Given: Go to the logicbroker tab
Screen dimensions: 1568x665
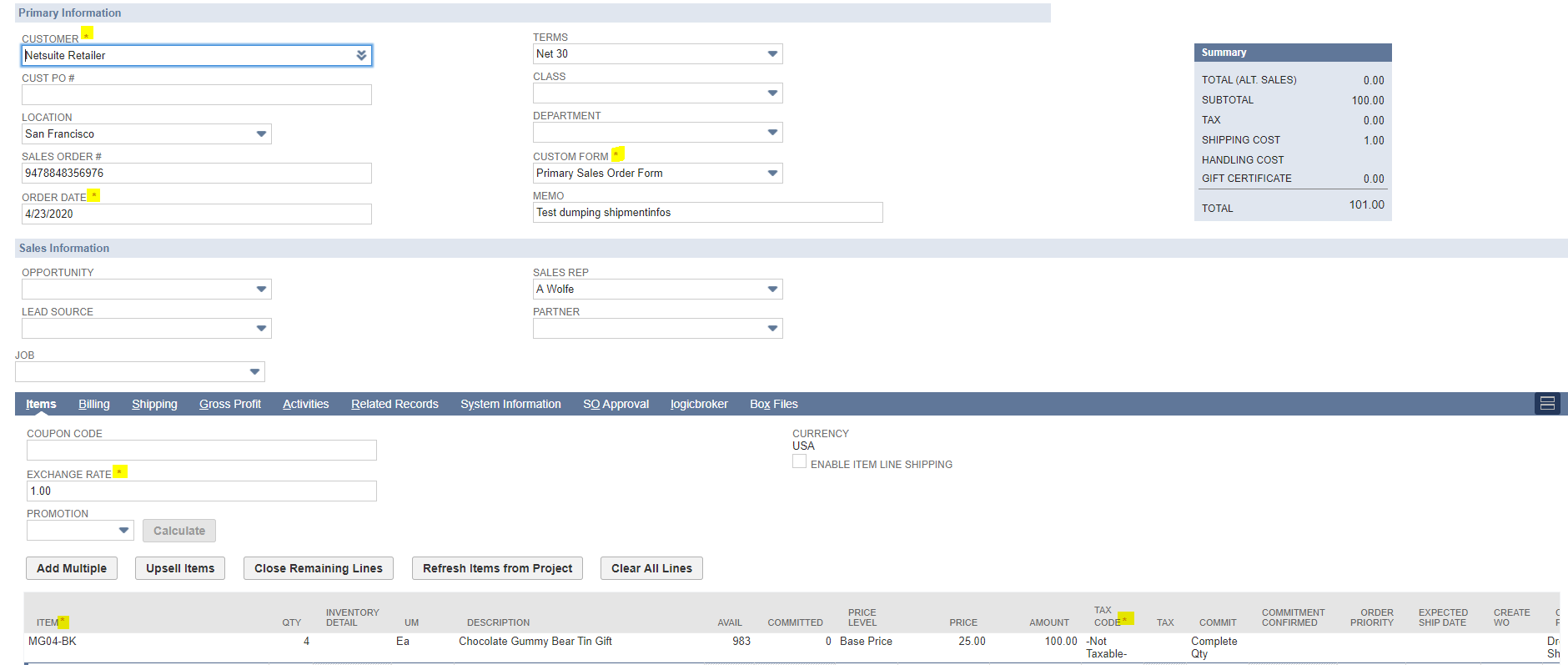Looking at the screenshot, I should click(x=699, y=405).
